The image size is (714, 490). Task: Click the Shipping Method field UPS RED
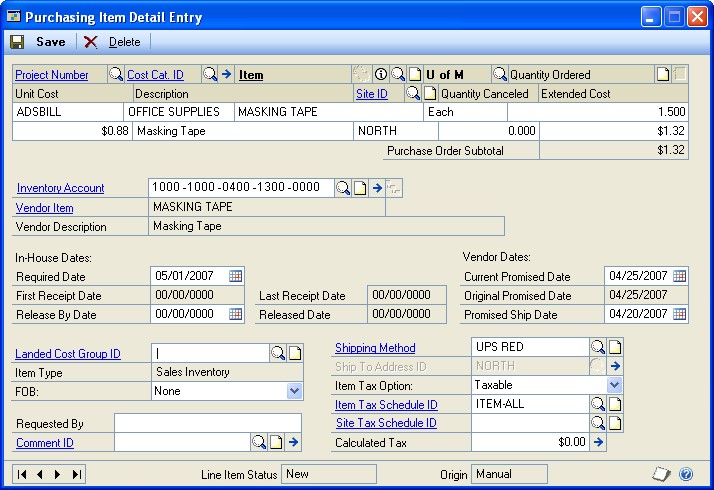(x=530, y=347)
